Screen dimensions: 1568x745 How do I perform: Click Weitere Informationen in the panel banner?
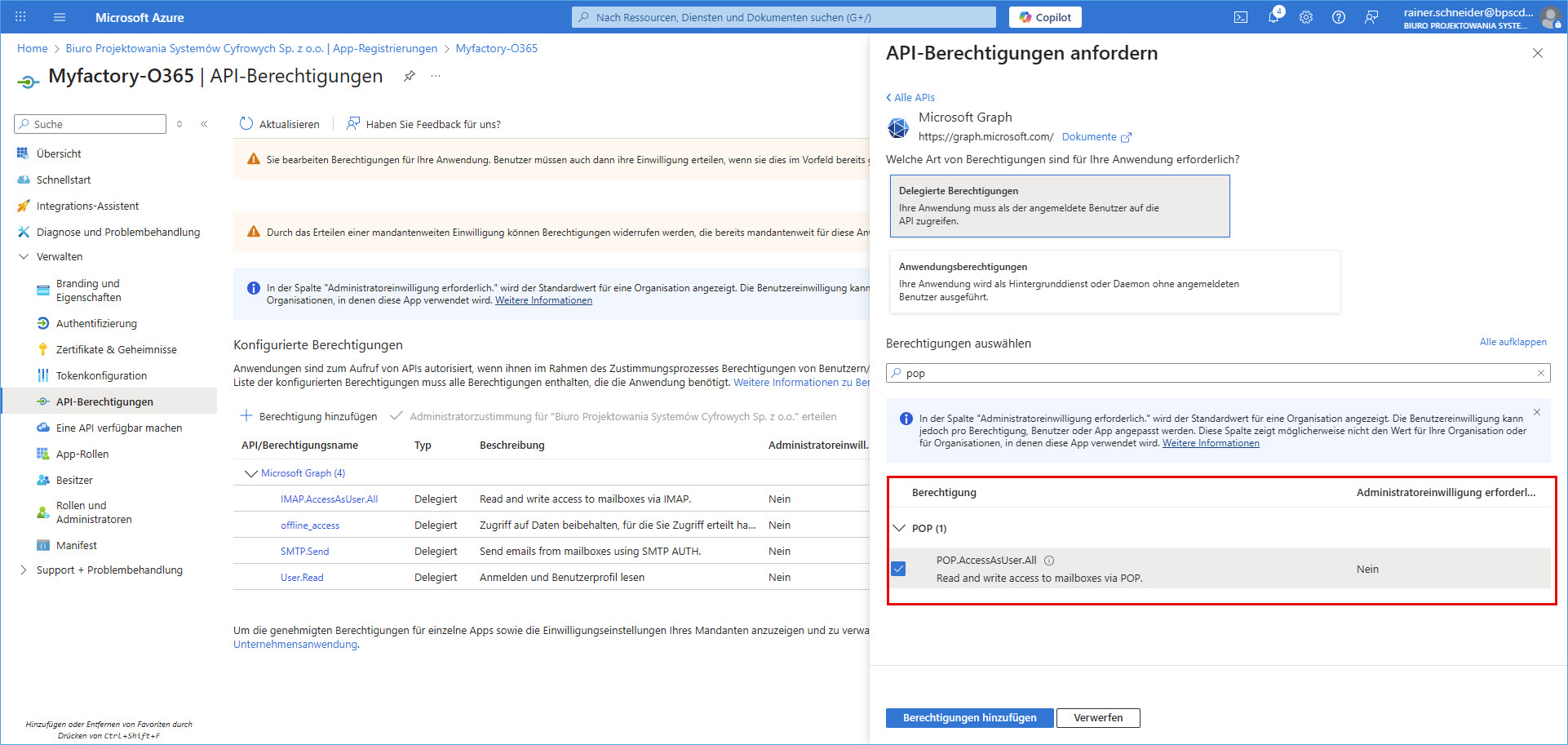click(1211, 443)
